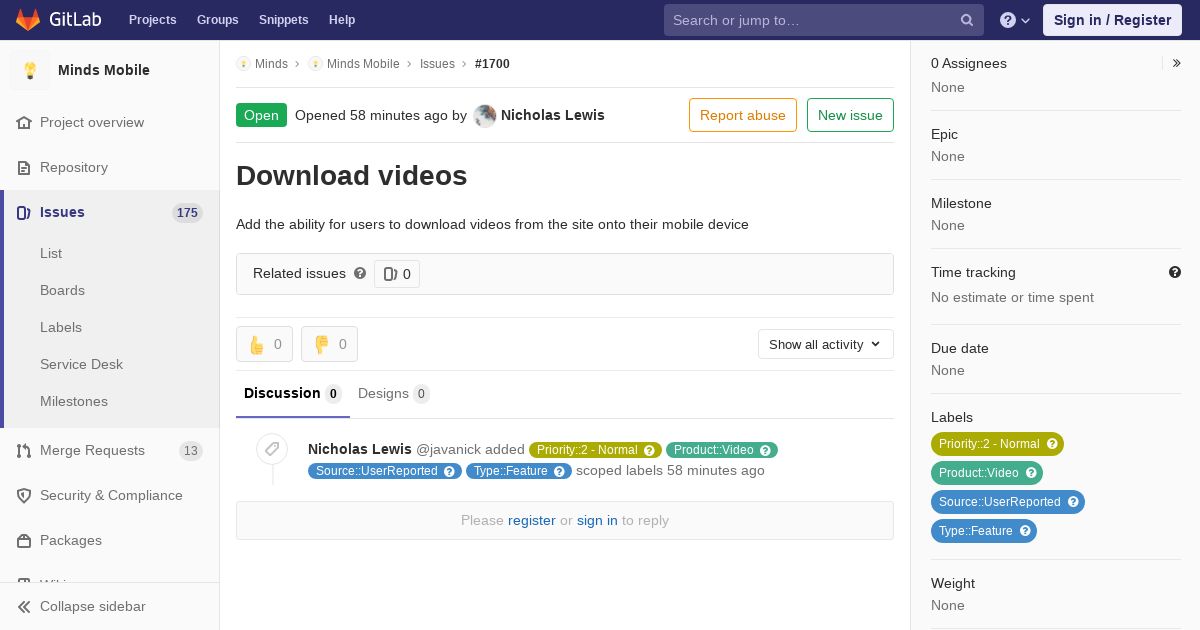
Task: Click the Project overview house icon
Action: (x=24, y=122)
